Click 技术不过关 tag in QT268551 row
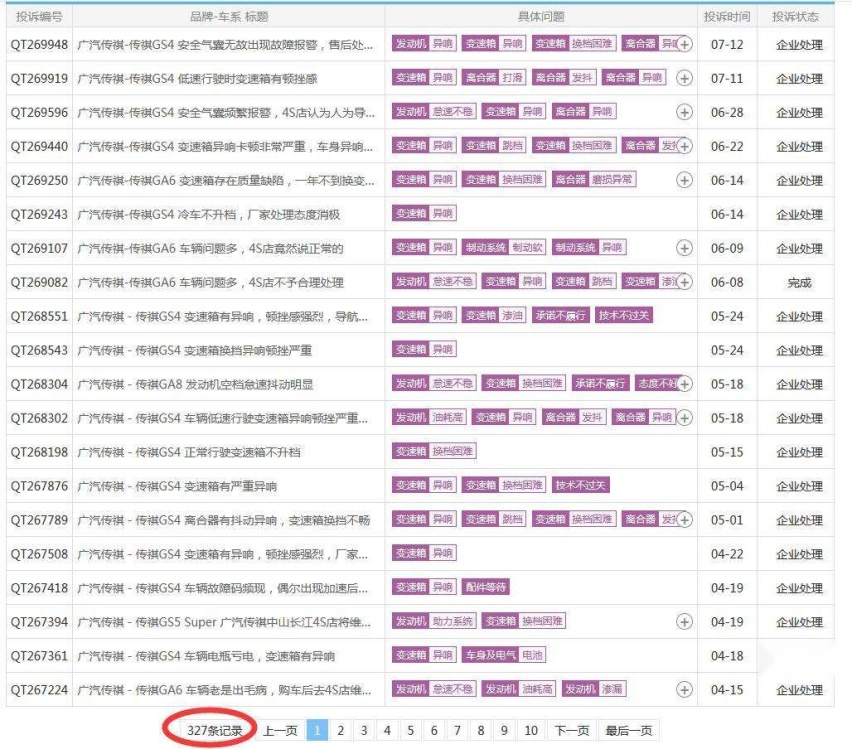 coord(624,315)
